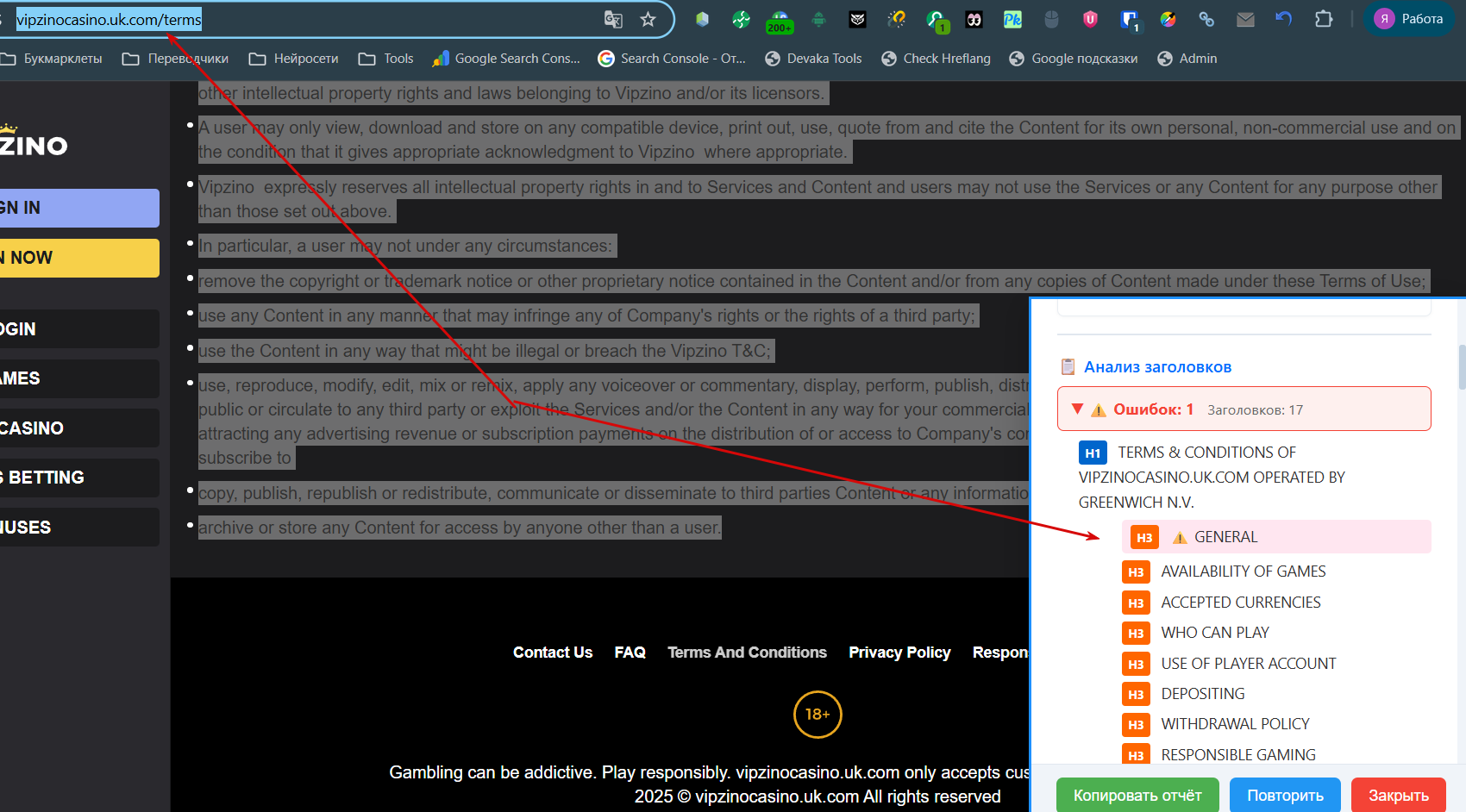Click the green Android robot extension icon
Image resolution: width=1466 pixels, height=812 pixels.
818,19
